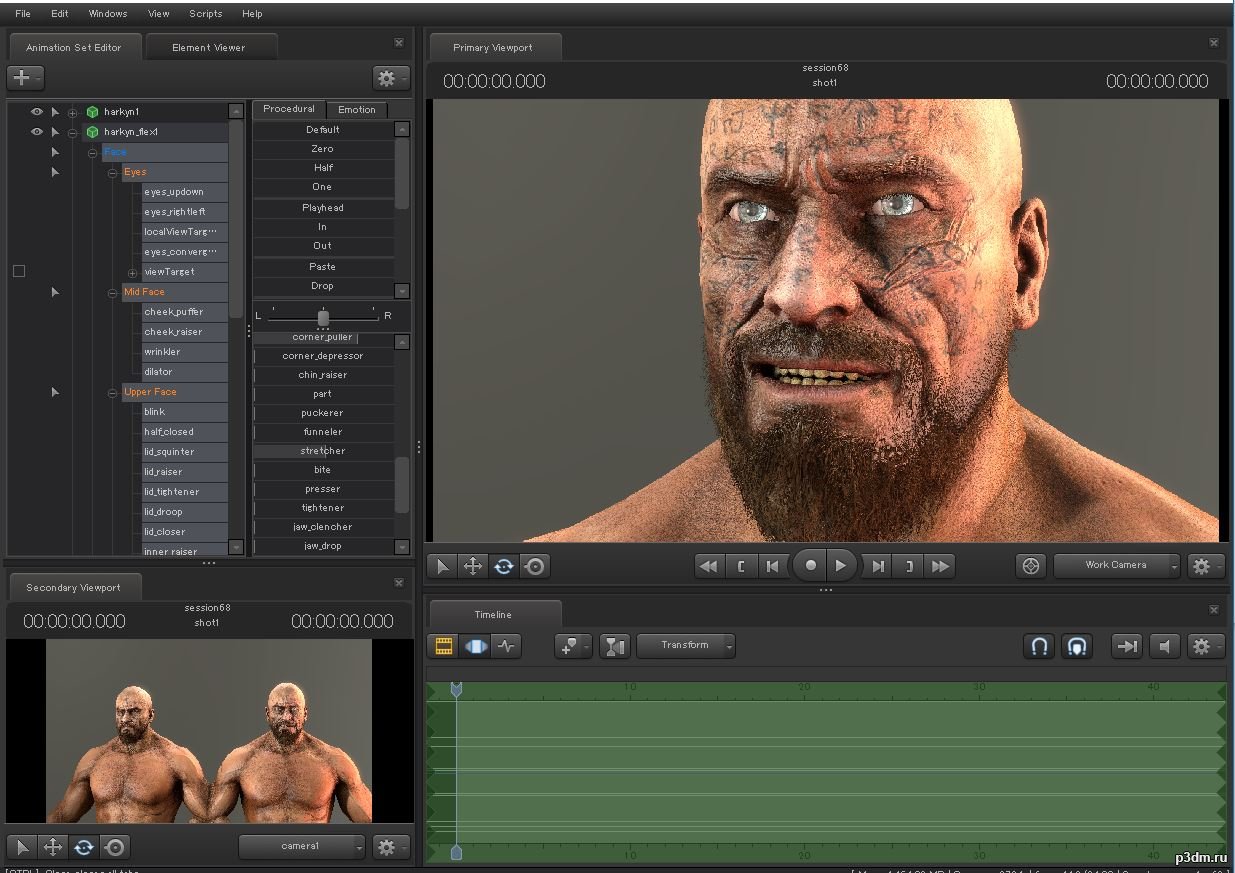Viewport: 1235px width, 873px height.
Task: Switch to the Element Viewer tab
Action: pyautogui.click(x=208, y=47)
